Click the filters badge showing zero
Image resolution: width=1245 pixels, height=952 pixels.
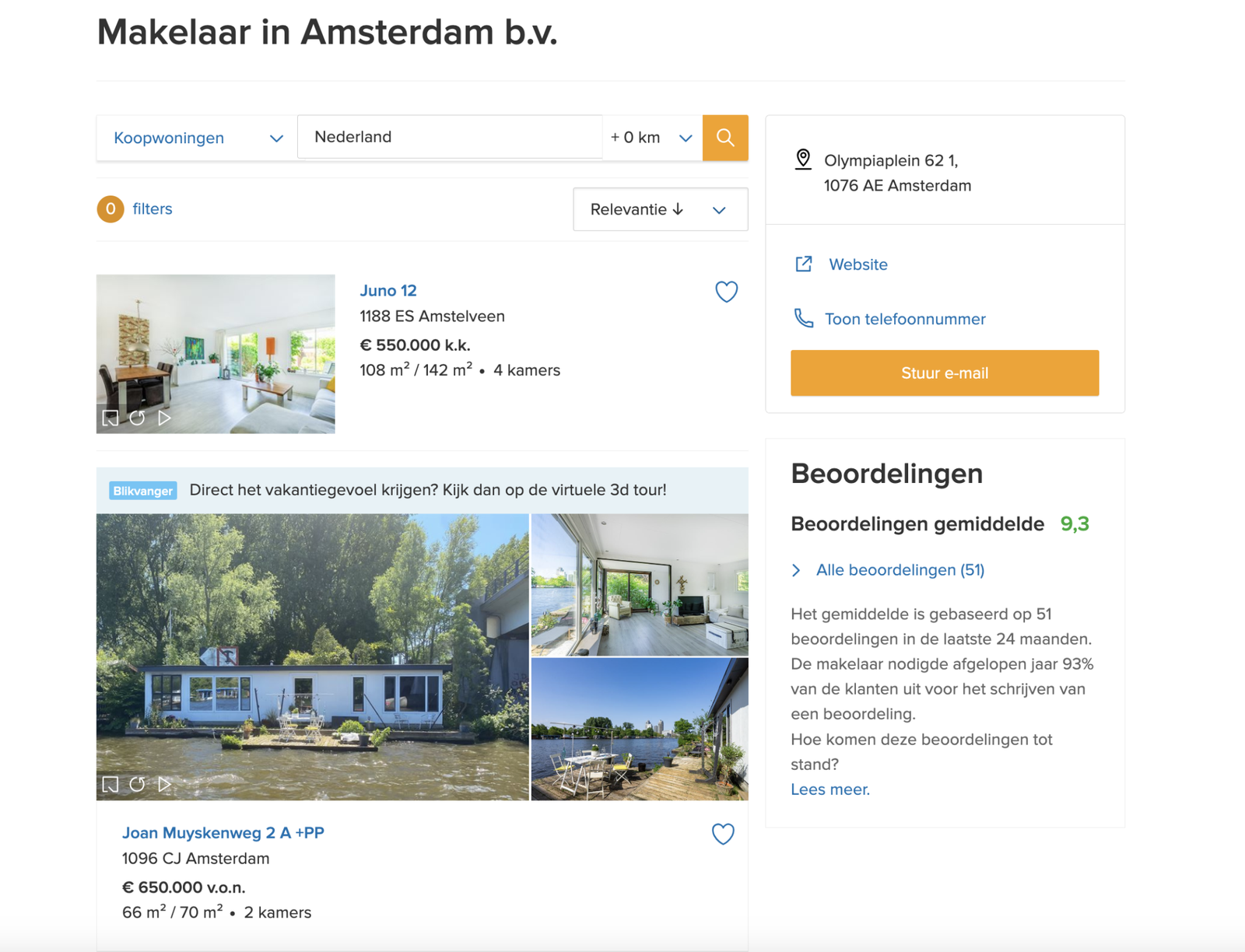[x=110, y=208]
